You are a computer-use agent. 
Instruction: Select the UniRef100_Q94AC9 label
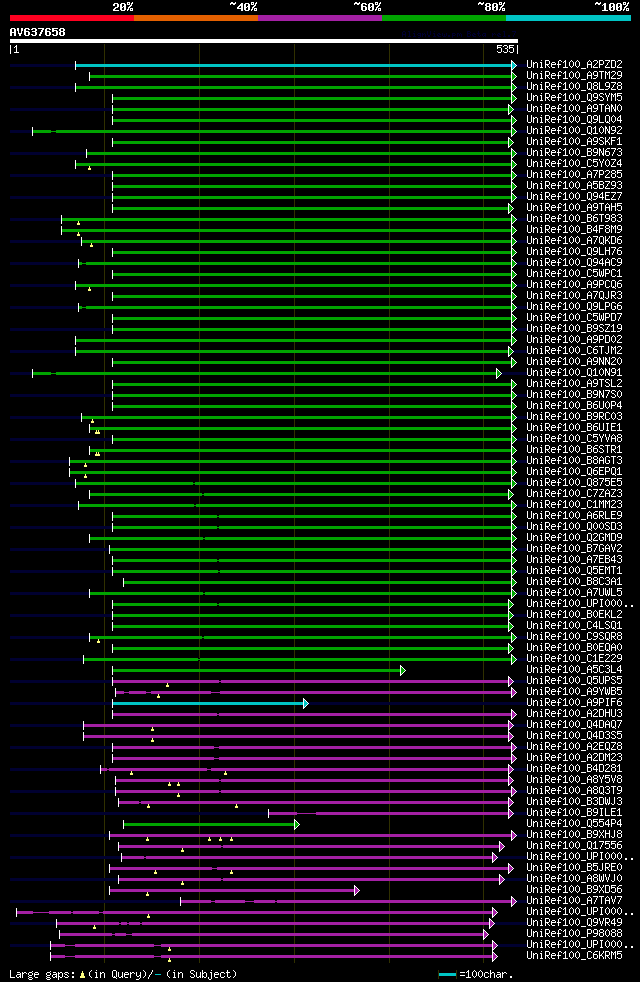coord(574,263)
